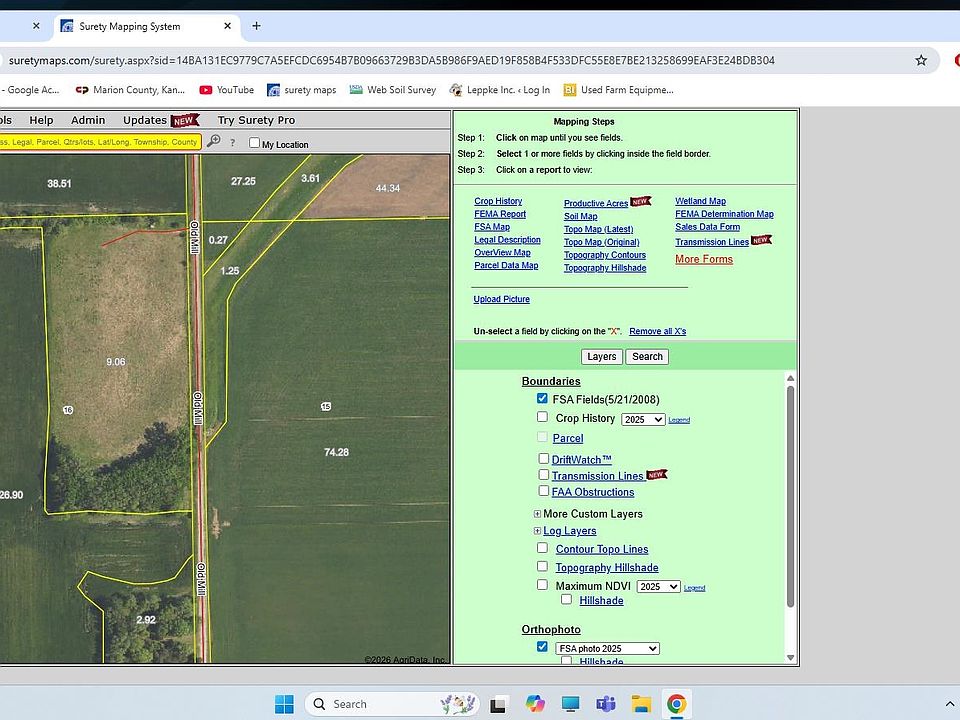Open the Web Soil Survey bookmark
This screenshot has width=960, height=720.
393,90
